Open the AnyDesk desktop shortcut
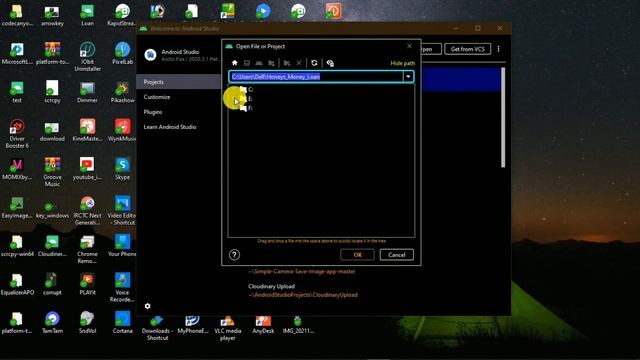This screenshot has width=640, height=360. click(263, 325)
